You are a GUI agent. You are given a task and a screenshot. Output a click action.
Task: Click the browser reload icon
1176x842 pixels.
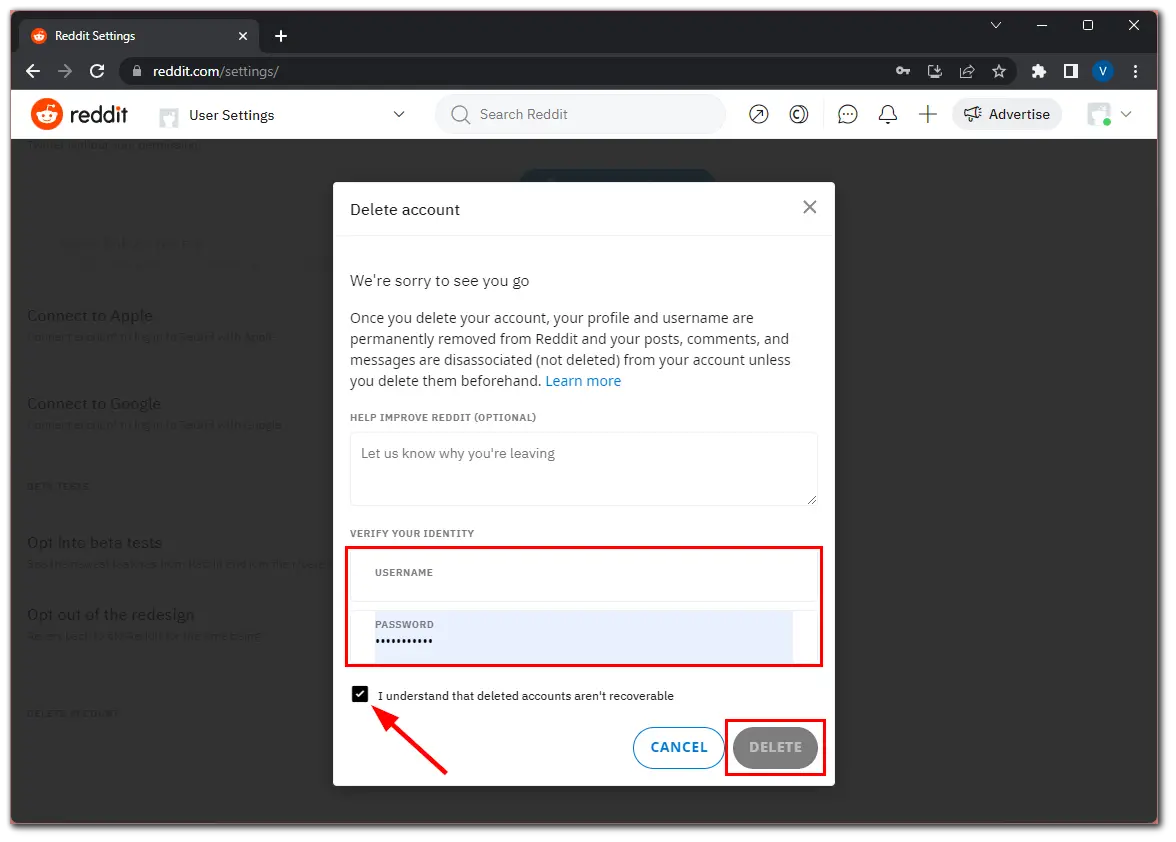click(x=97, y=71)
